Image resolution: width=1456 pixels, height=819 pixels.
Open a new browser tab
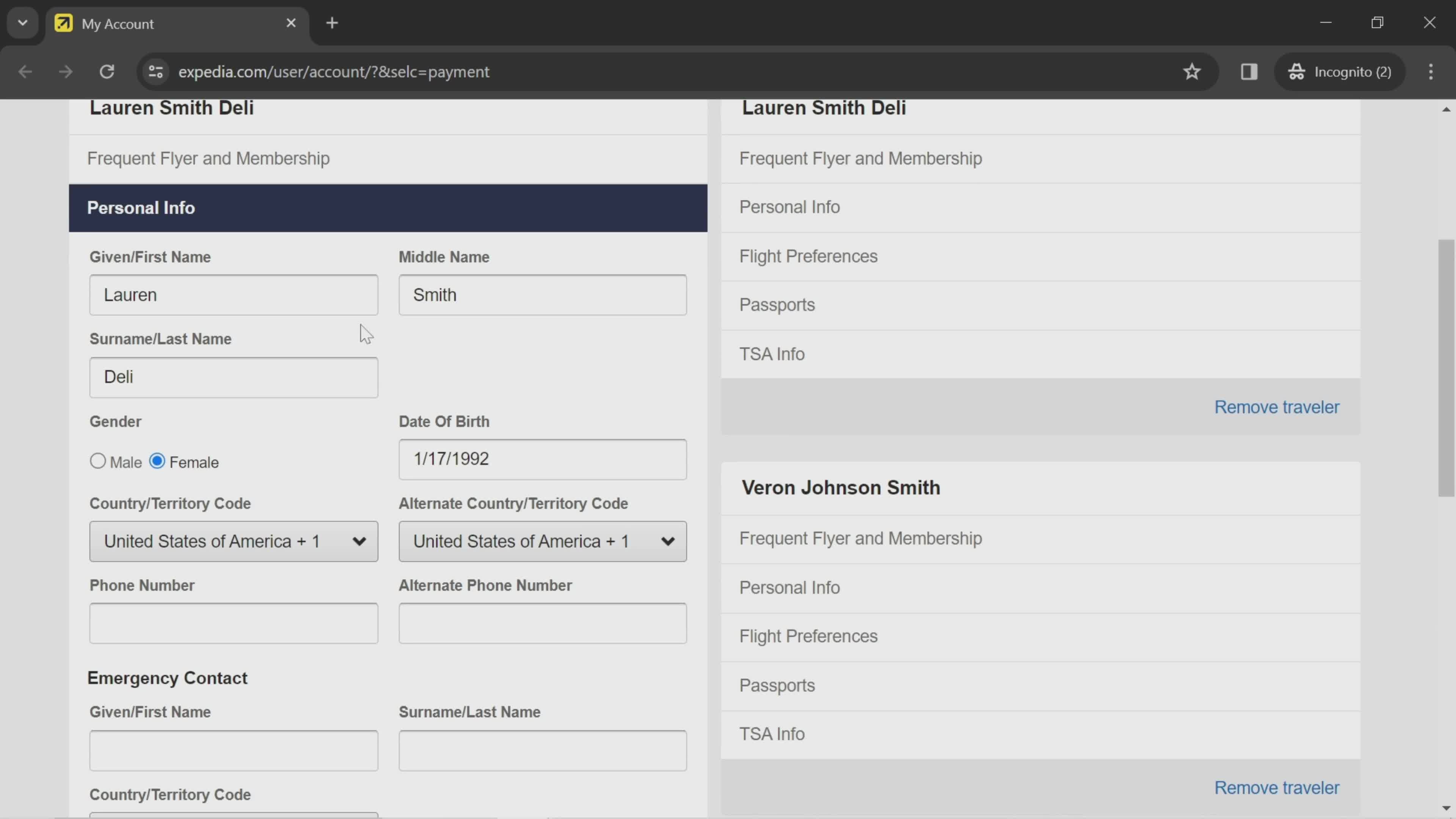pos(333,23)
